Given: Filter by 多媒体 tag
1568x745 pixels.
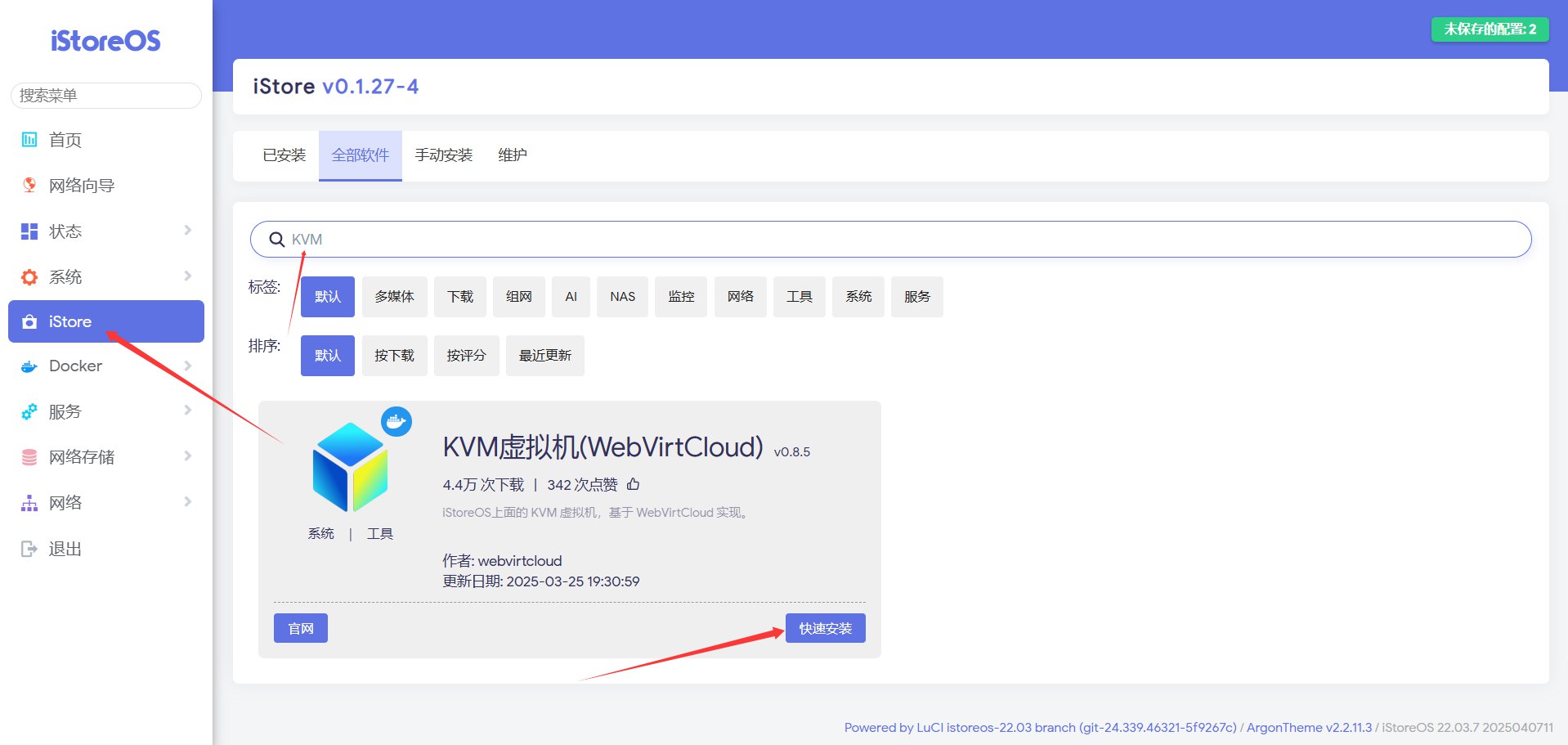Looking at the screenshot, I should tap(395, 297).
